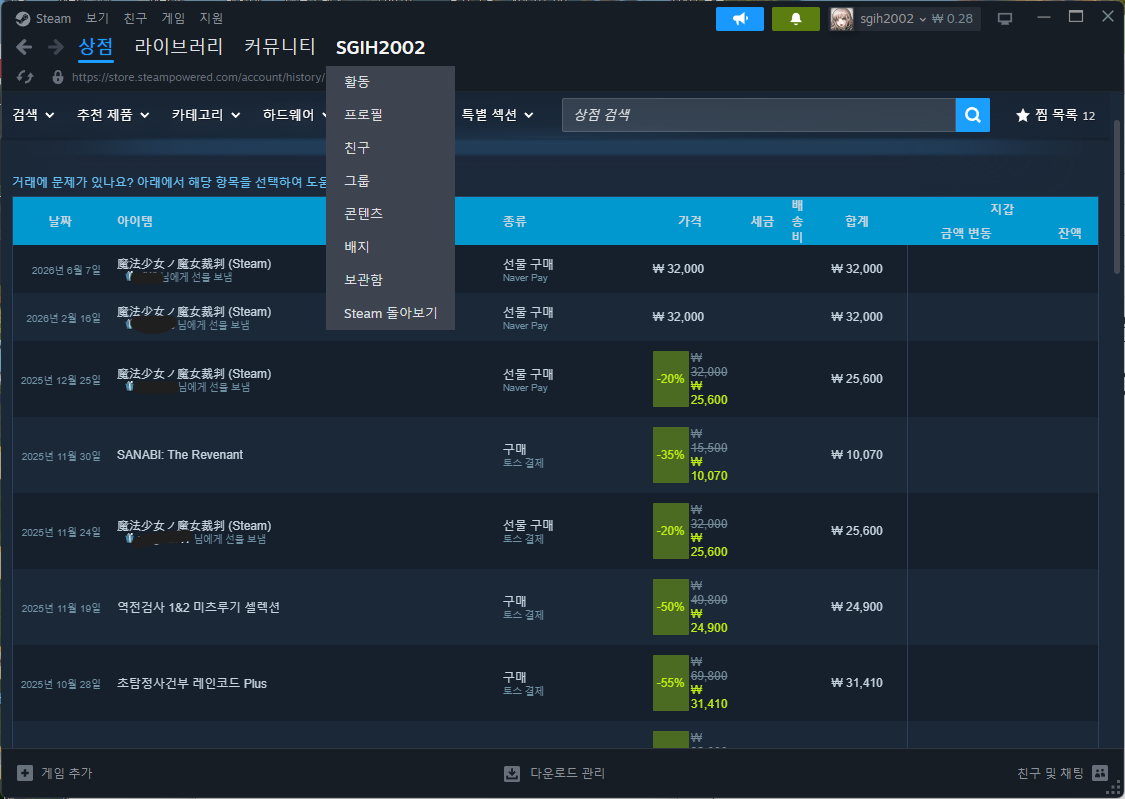Click the 상점 검색 search field
1125x799 pixels.
[758, 115]
